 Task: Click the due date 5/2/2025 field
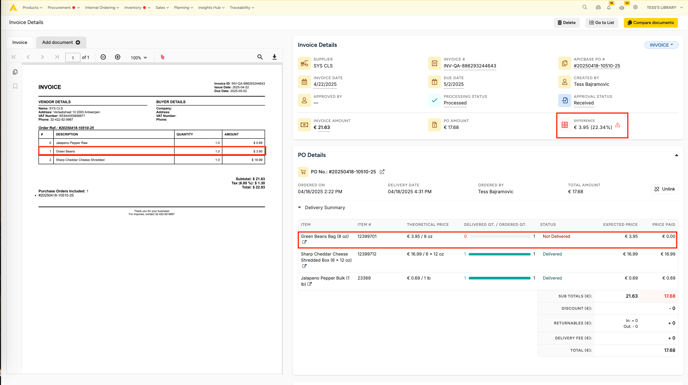click(x=454, y=84)
